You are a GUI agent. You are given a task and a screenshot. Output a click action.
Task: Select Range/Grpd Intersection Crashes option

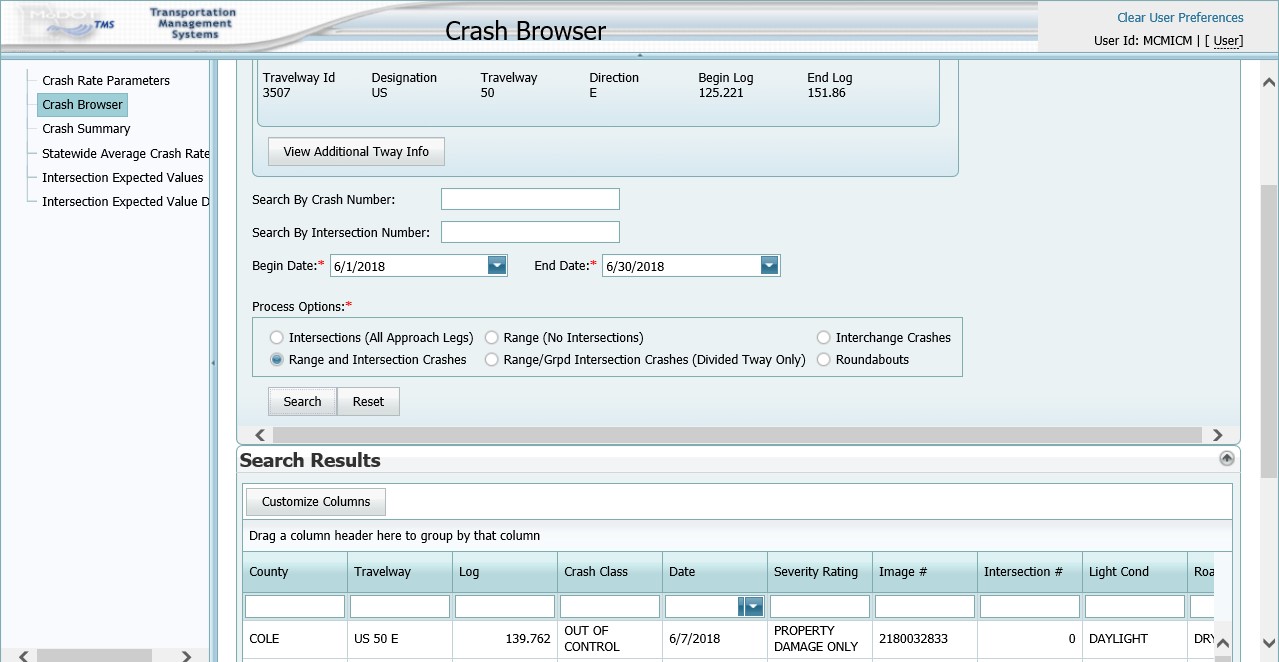tap(492, 360)
